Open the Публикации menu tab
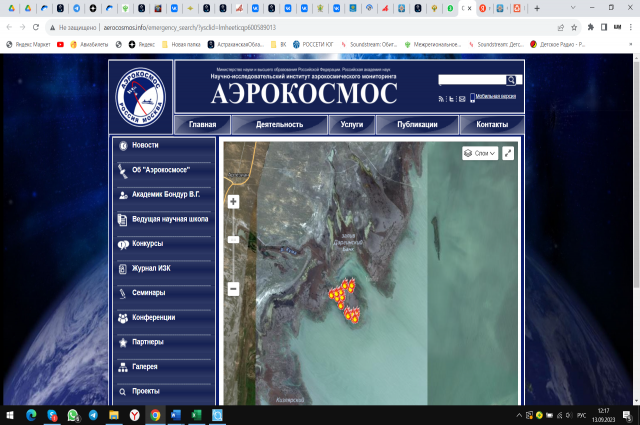Screen dimensions: 640x425 (417, 125)
